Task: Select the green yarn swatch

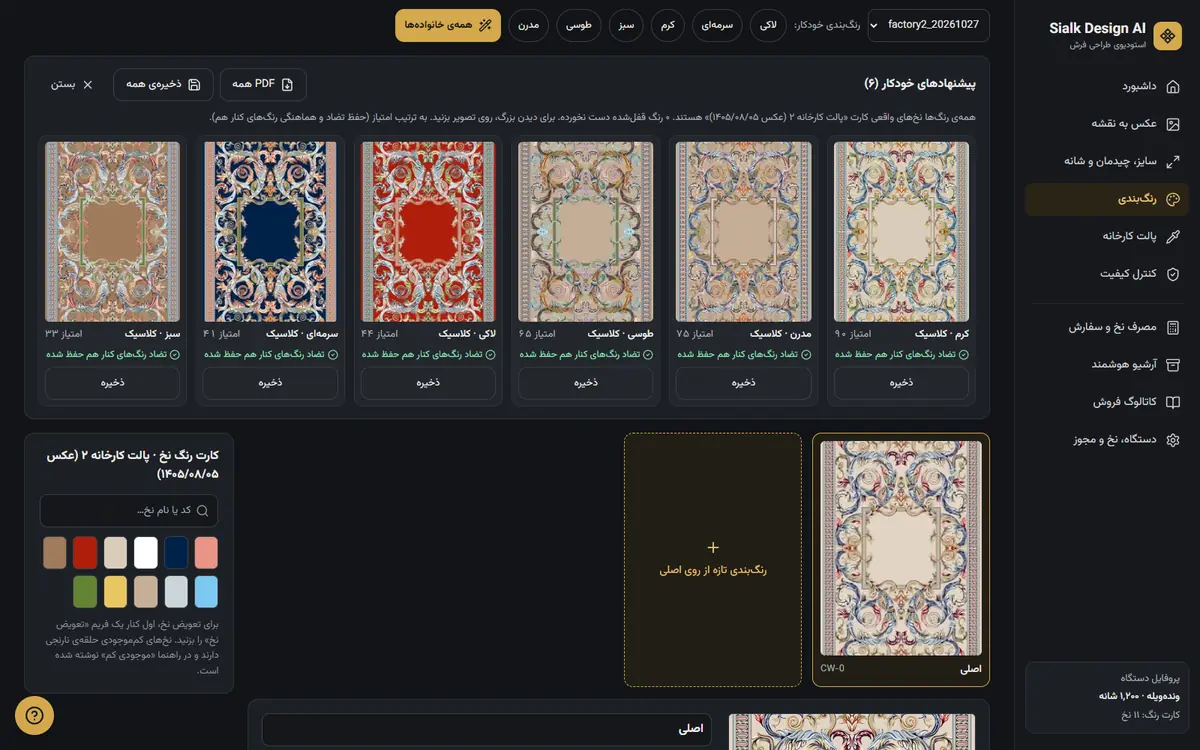Action: point(85,591)
